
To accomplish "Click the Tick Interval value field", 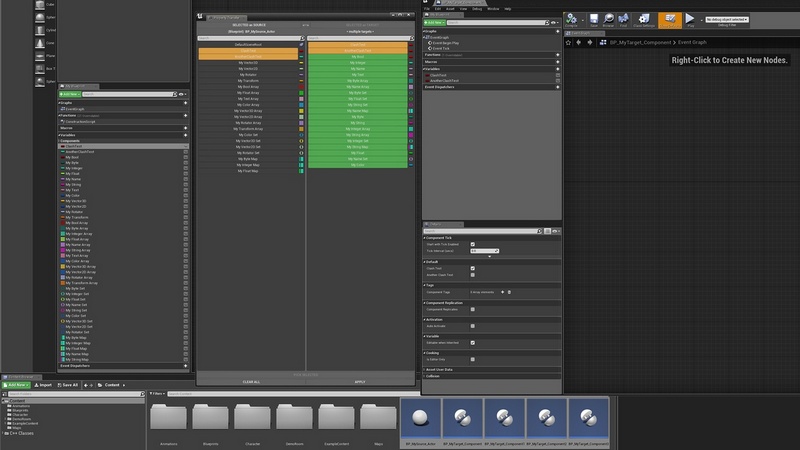I will (x=482, y=251).
